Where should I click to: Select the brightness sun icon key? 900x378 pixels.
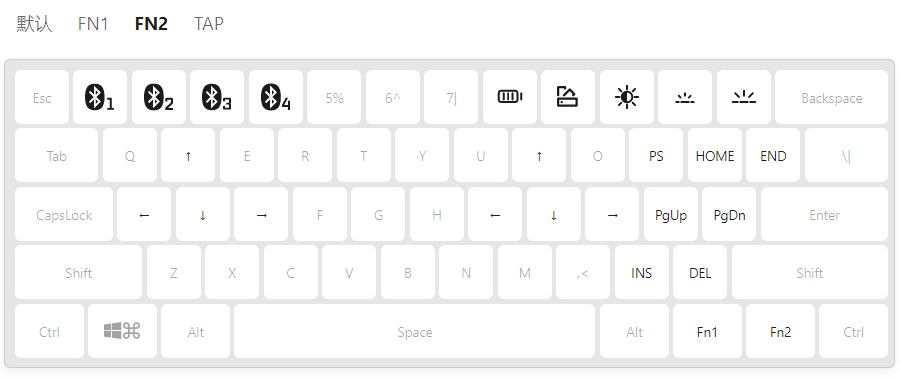point(627,98)
